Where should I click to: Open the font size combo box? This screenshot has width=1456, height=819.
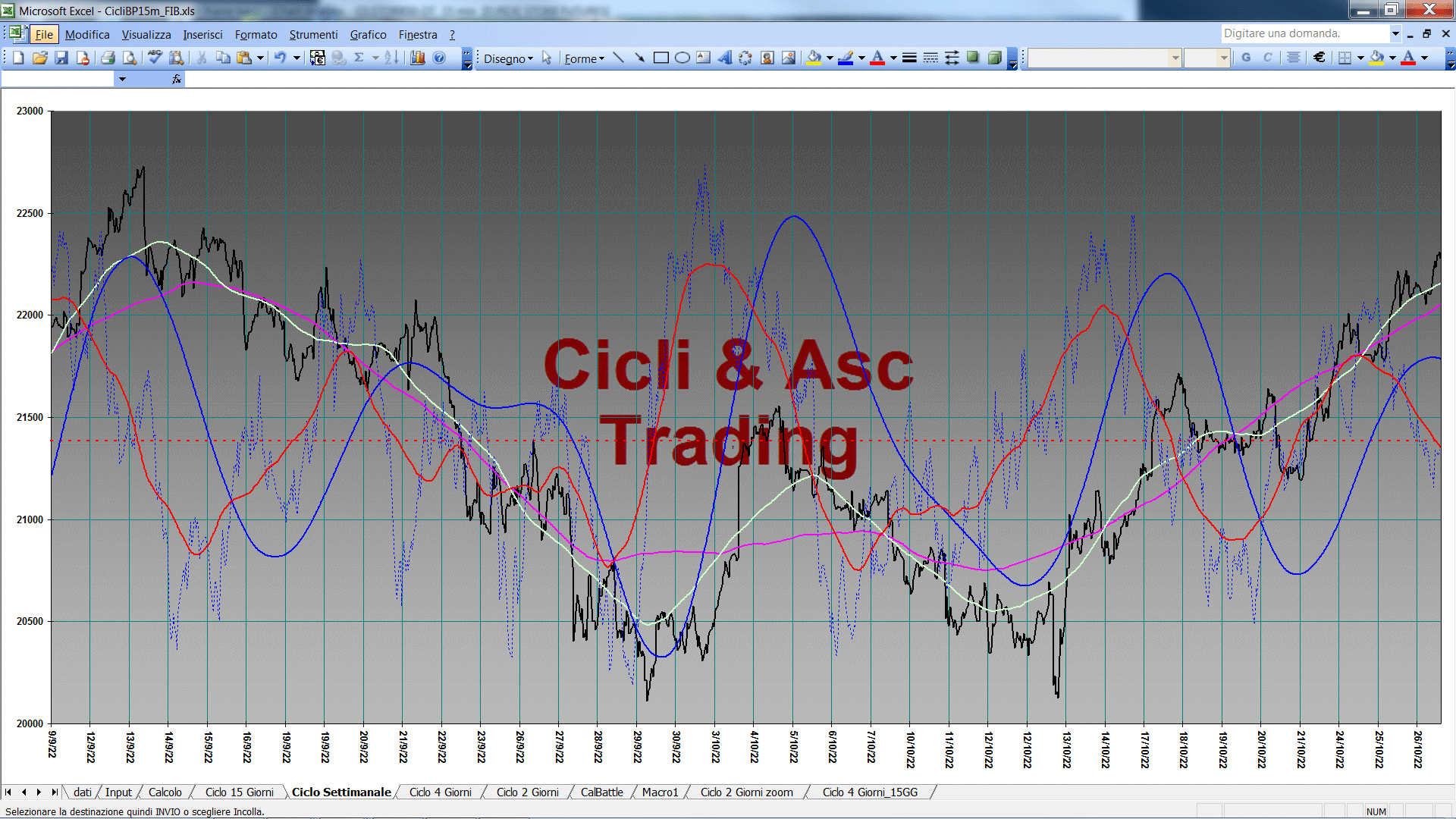1207,58
